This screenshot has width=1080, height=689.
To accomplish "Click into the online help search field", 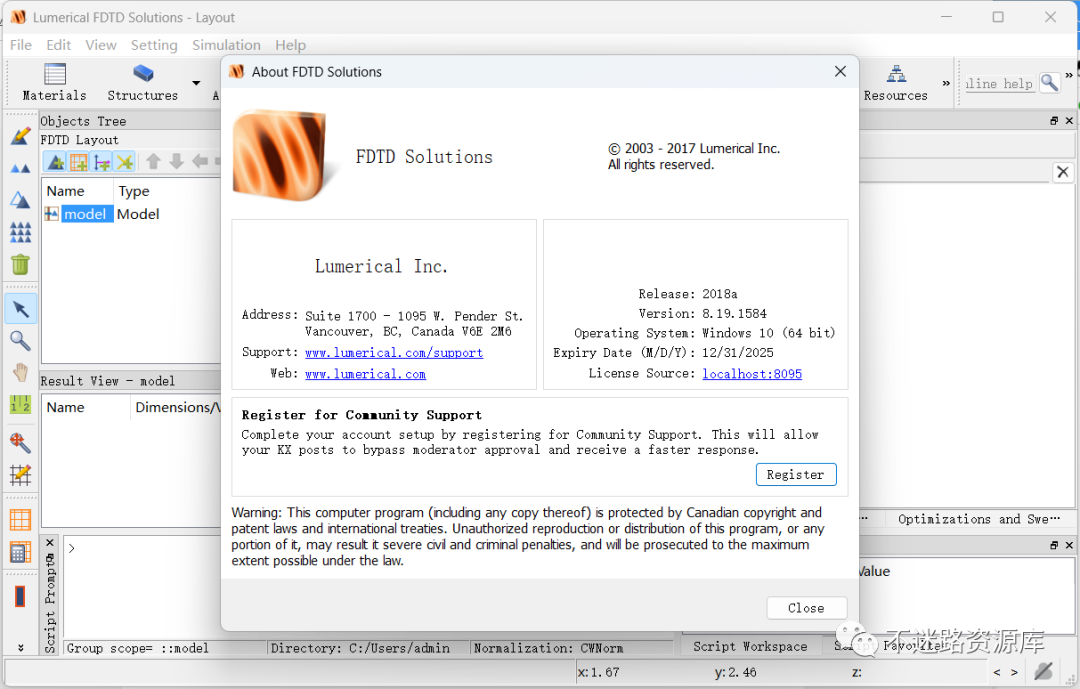I will pos(1000,83).
